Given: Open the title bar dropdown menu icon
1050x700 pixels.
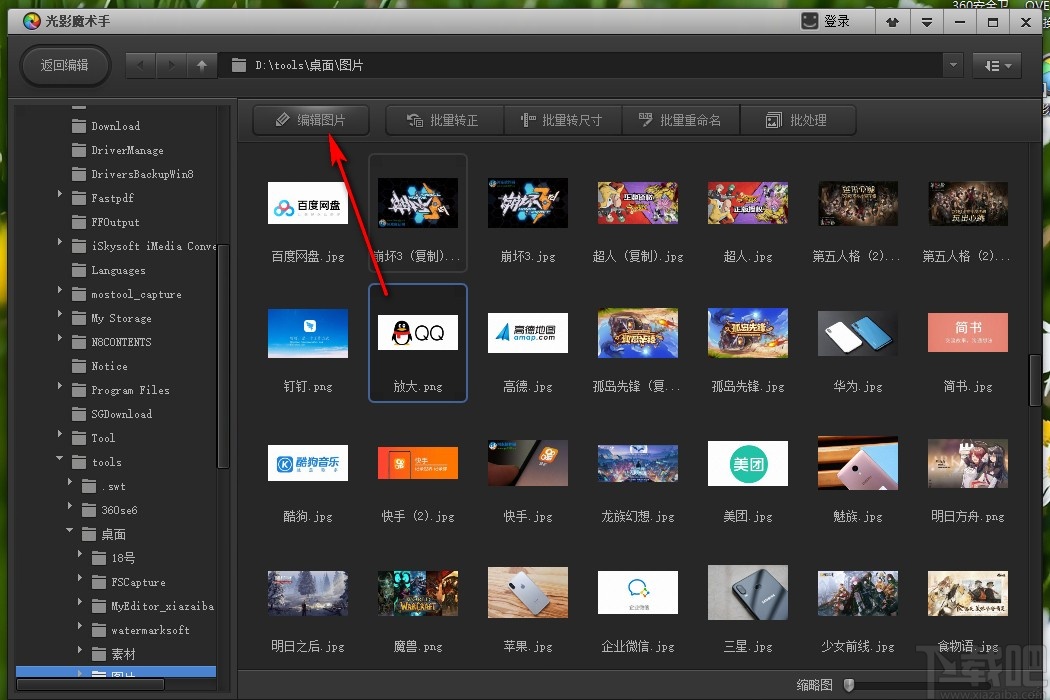Looking at the screenshot, I should coord(927,22).
